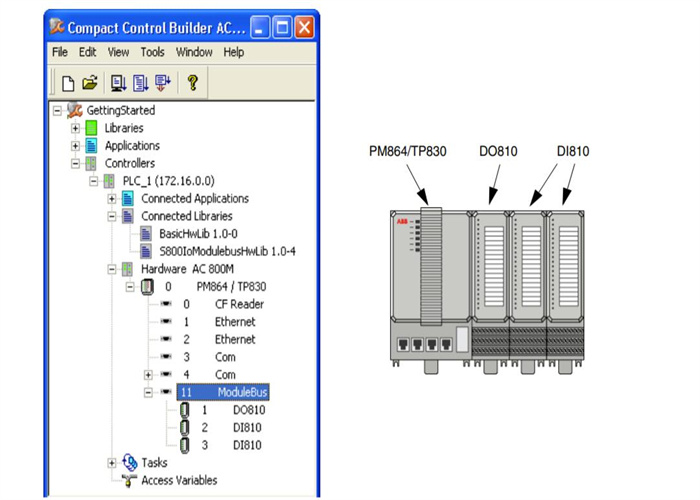
Task: Click the PM864 / TP830 unit icon
Action: point(147,287)
